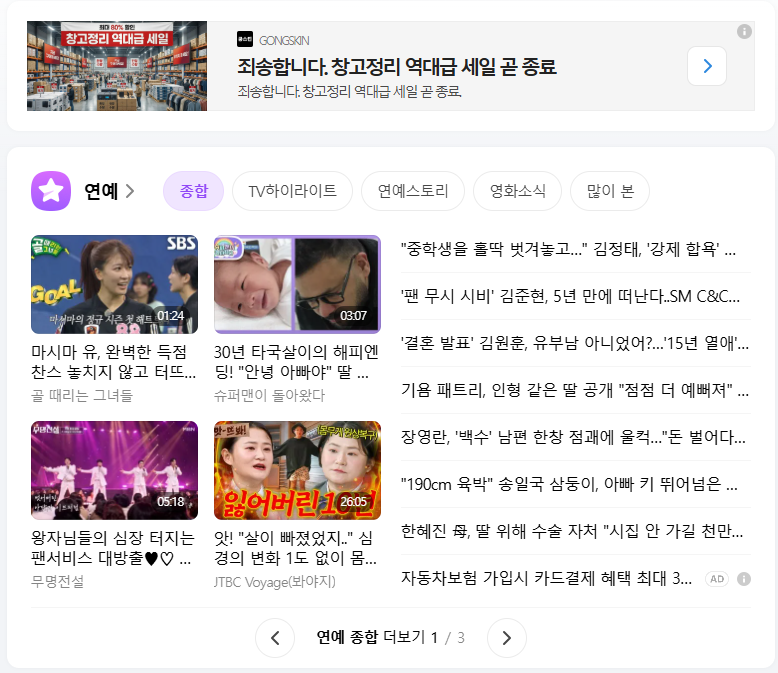Open the ad headline 죄송합니다. 창고정리 역대급 세일 곧 종료

[396, 67]
